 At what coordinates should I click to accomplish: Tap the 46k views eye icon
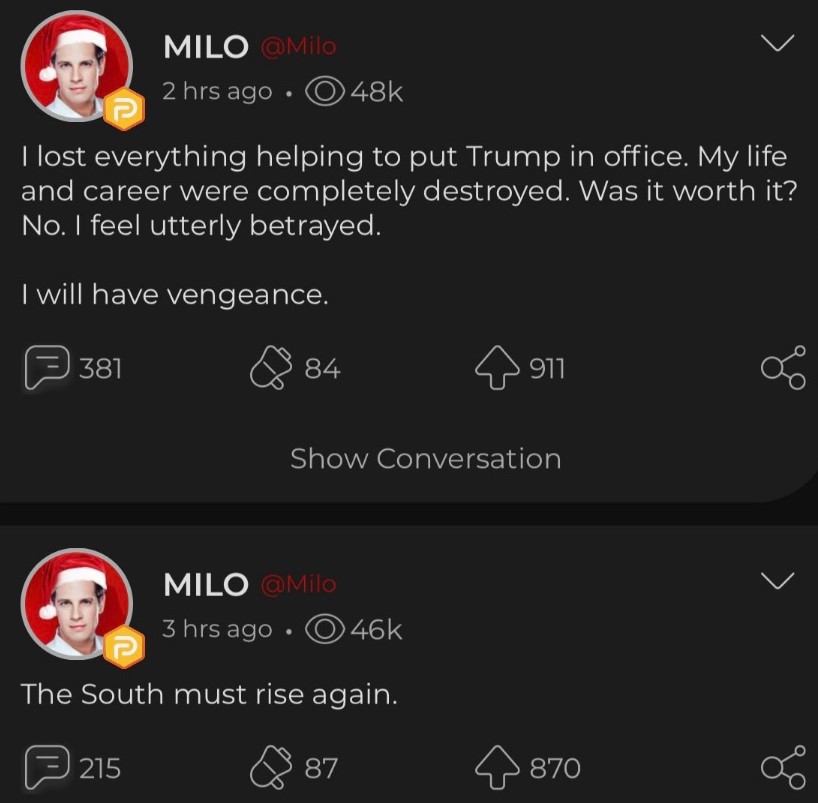coord(325,629)
